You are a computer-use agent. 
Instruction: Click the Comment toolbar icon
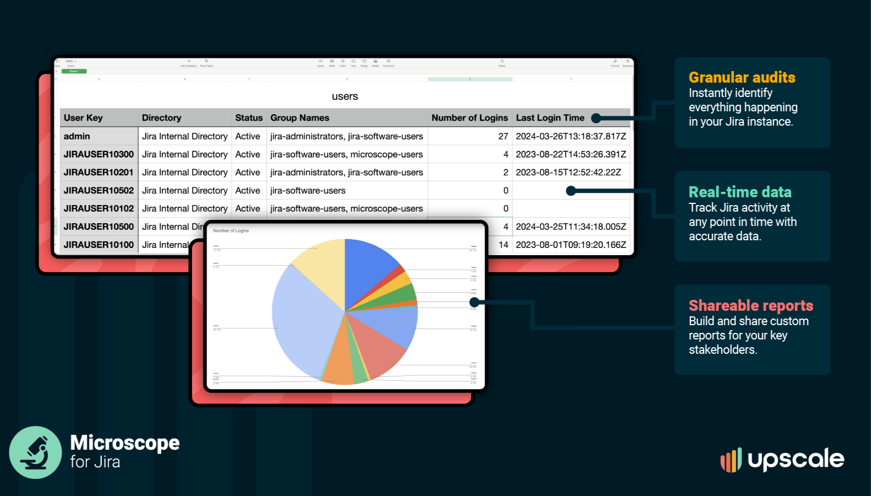[388, 63]
